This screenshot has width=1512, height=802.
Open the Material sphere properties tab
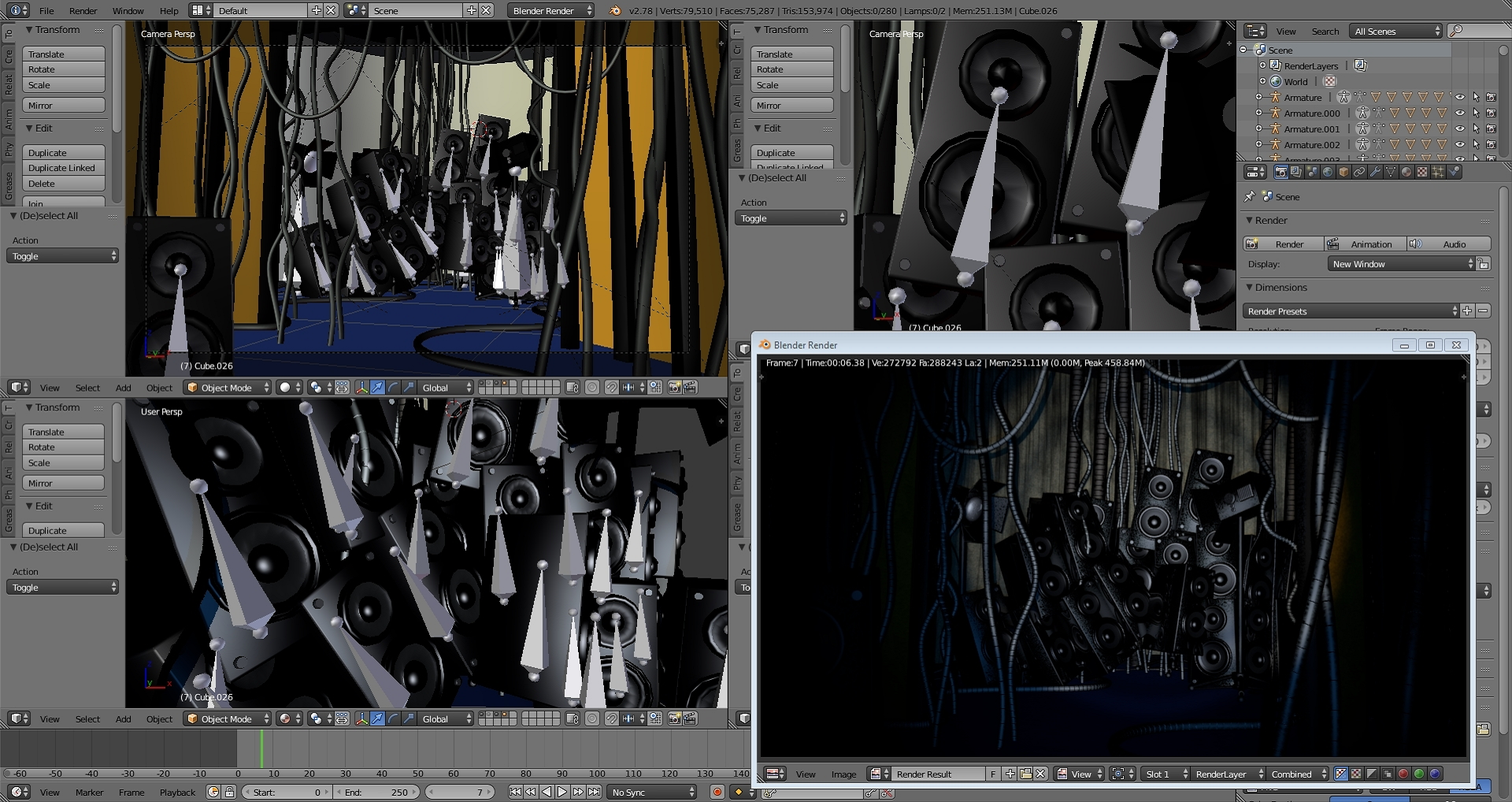1406,171
